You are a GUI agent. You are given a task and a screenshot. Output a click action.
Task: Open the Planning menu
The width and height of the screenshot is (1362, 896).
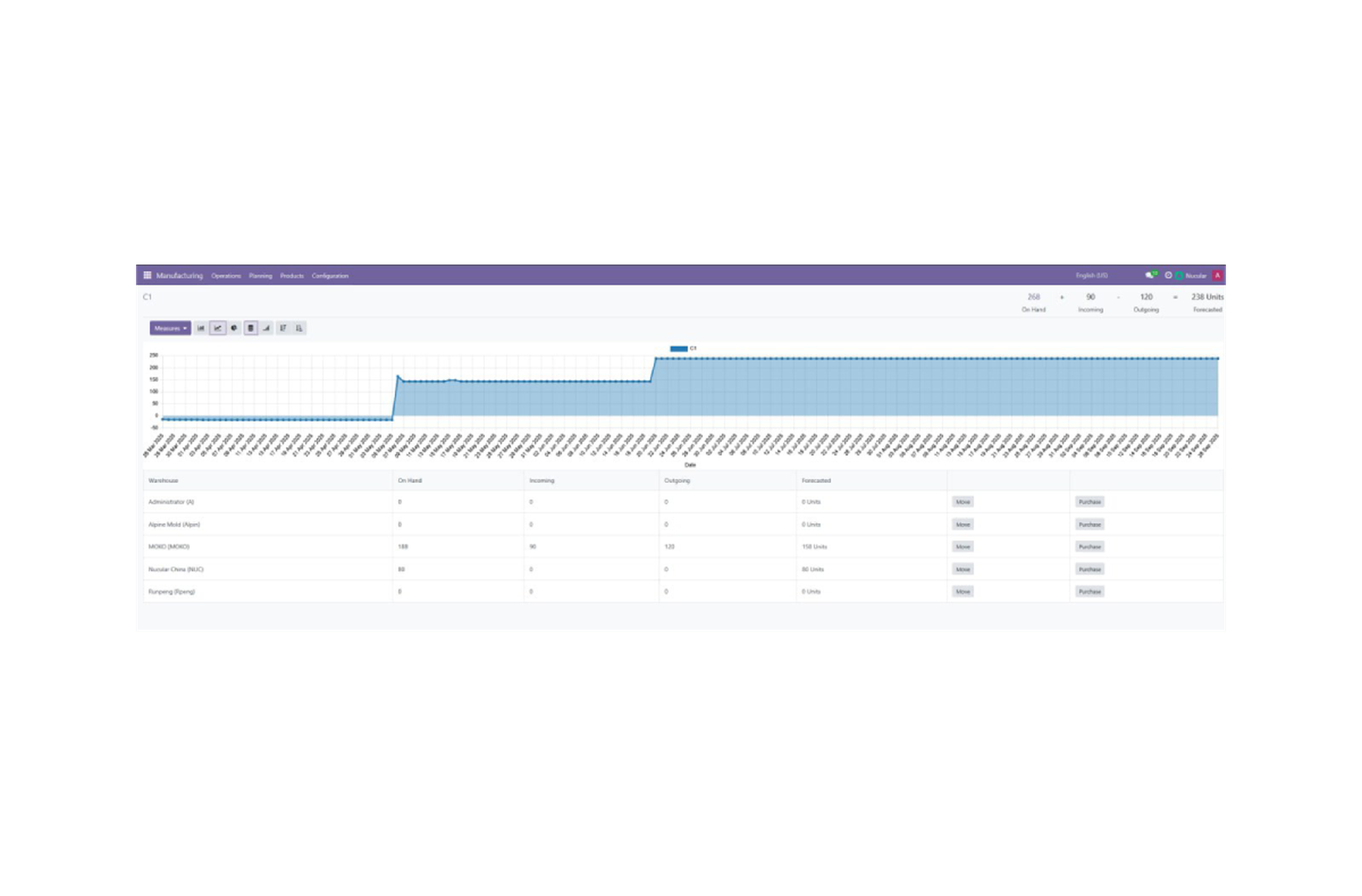coord(260,276)
